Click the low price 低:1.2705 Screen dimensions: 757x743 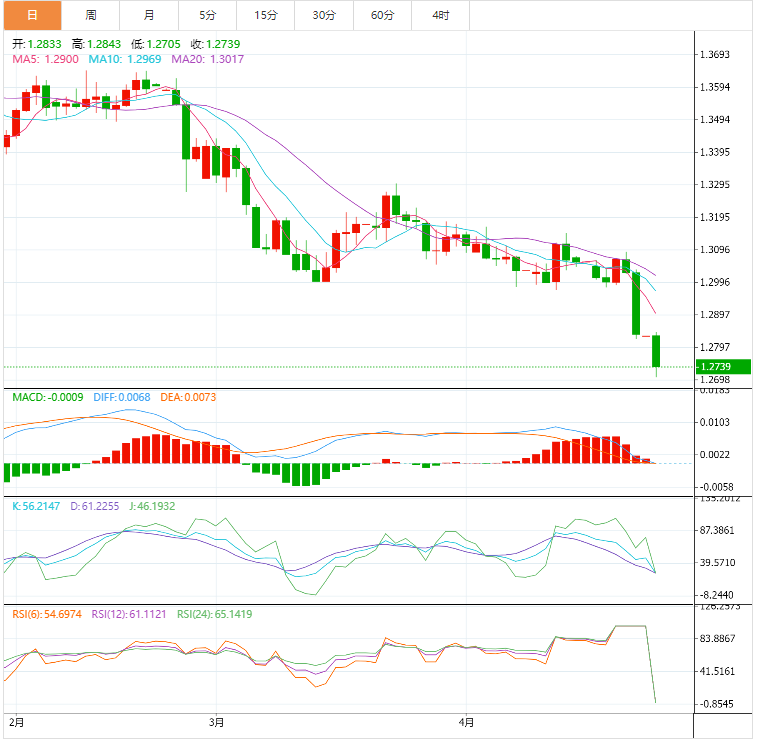[x=155, y=44]
